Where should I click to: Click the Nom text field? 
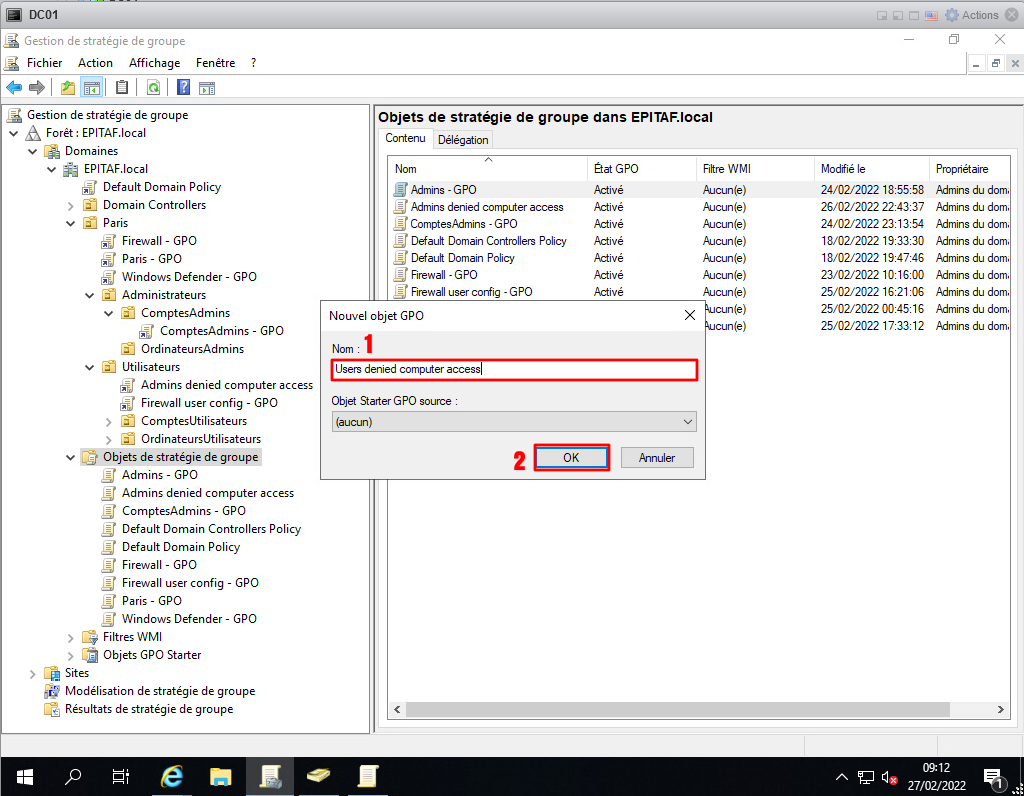click(x=514, y=369)
